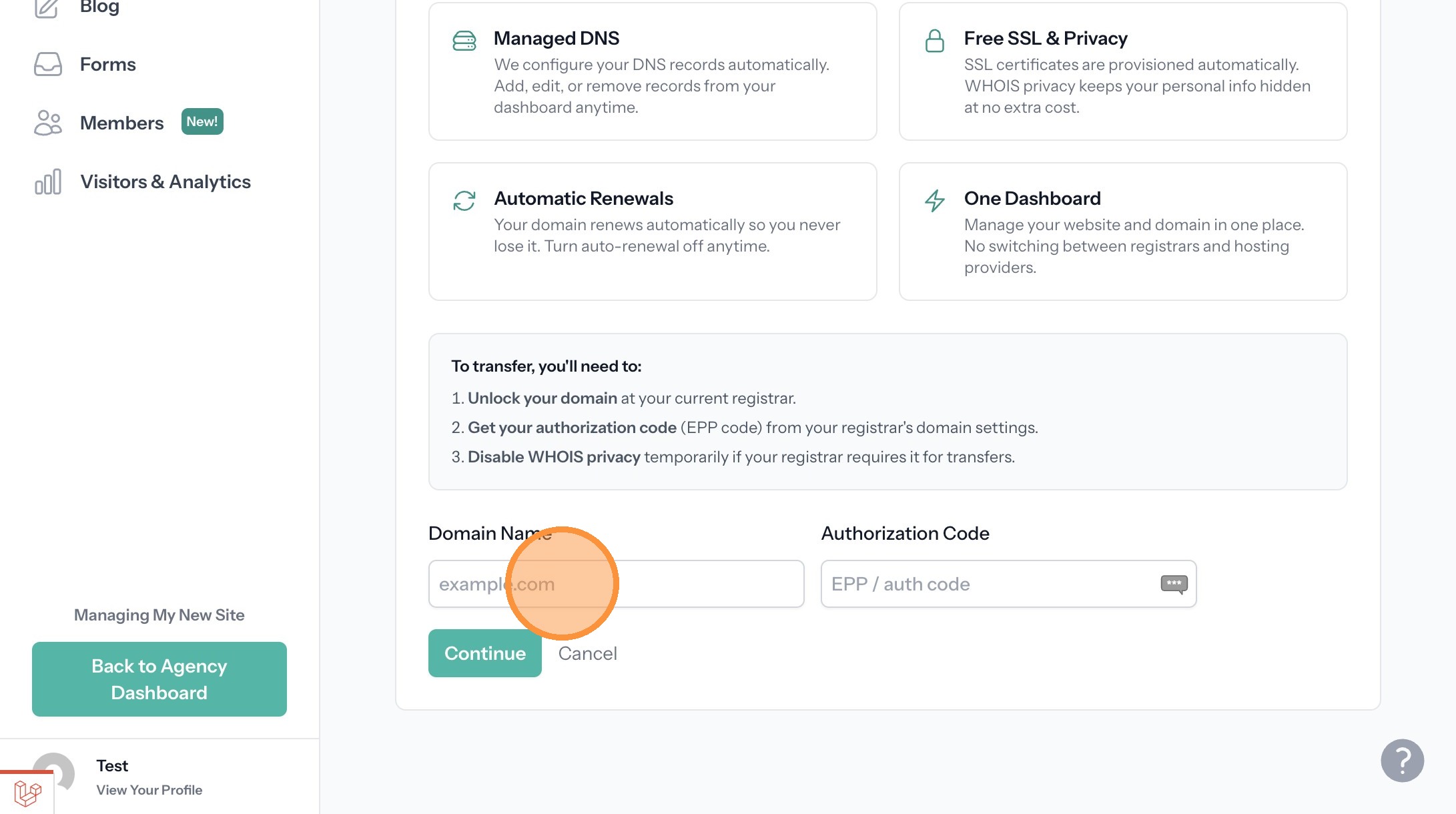Screen dimensions: 1456x814
Task: Click the Members people icon
Action: [x=47, y=123]
